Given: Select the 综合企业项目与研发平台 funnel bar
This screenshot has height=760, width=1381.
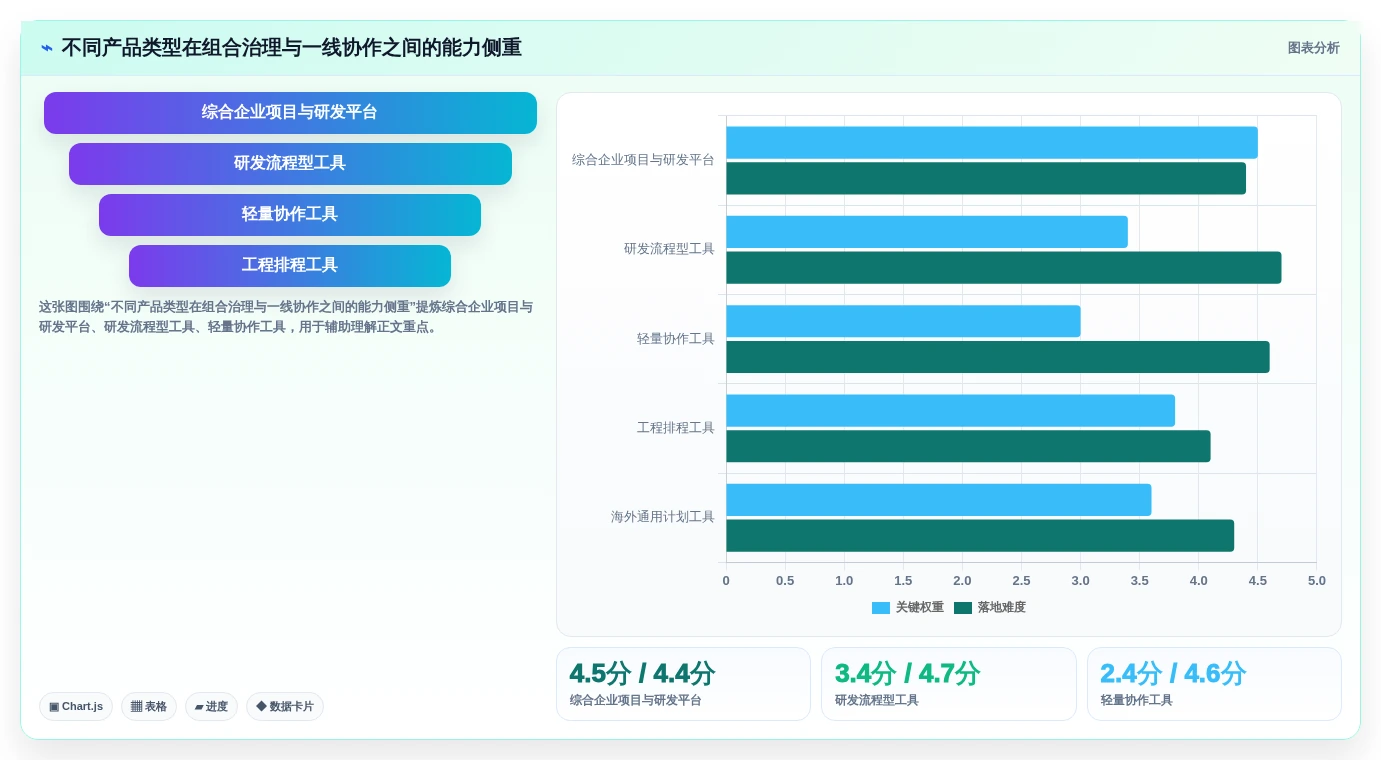Looking at the screenshot, I should click(290, 113).
